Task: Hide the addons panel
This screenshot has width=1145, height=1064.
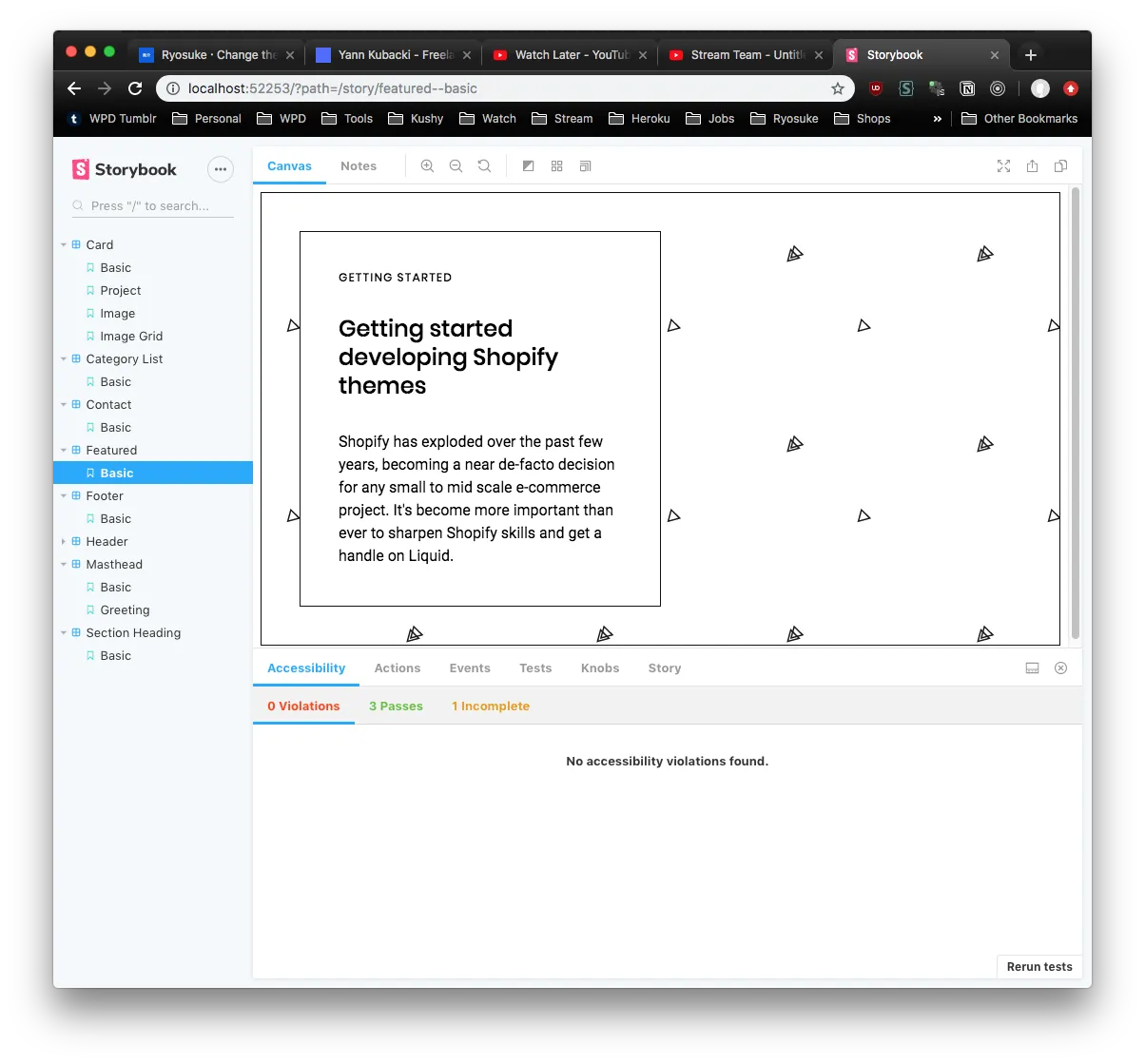Action: click(x=1060, y=668)
